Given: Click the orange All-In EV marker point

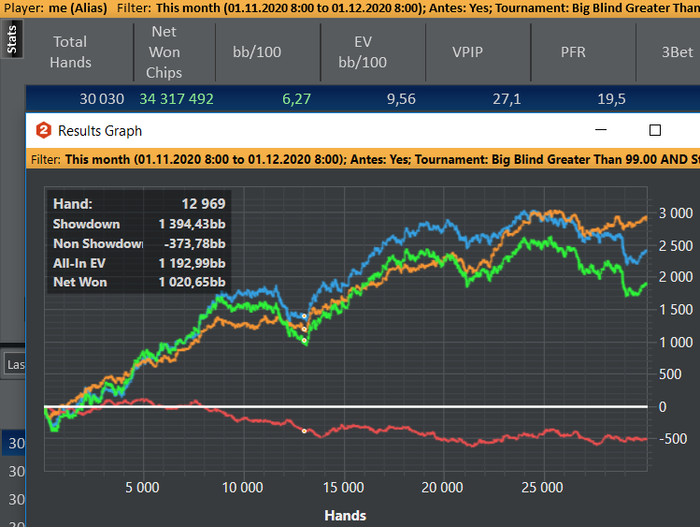Looking at the screenshot, I should pyautogui.click(x=304, y=329).
